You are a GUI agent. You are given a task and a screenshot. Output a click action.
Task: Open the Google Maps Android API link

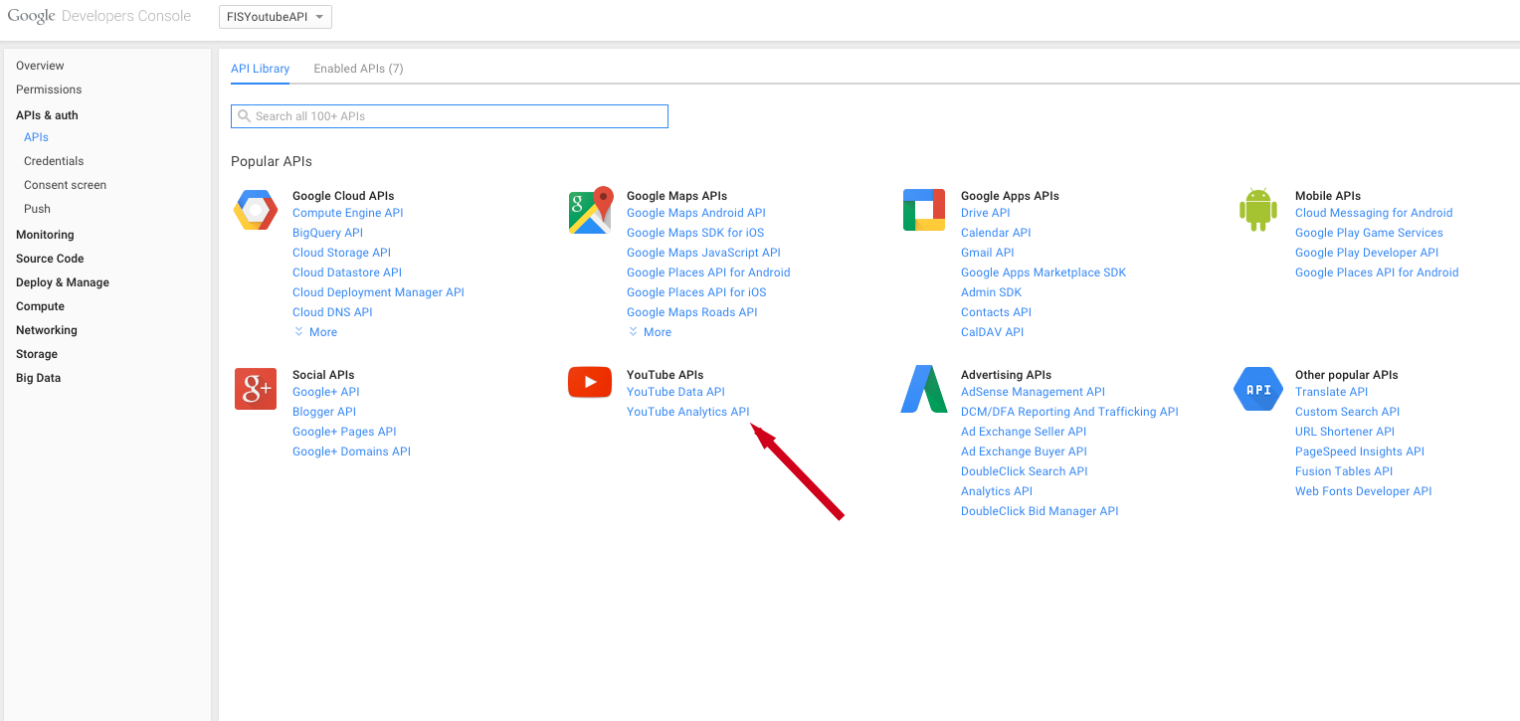pos(696,213)
